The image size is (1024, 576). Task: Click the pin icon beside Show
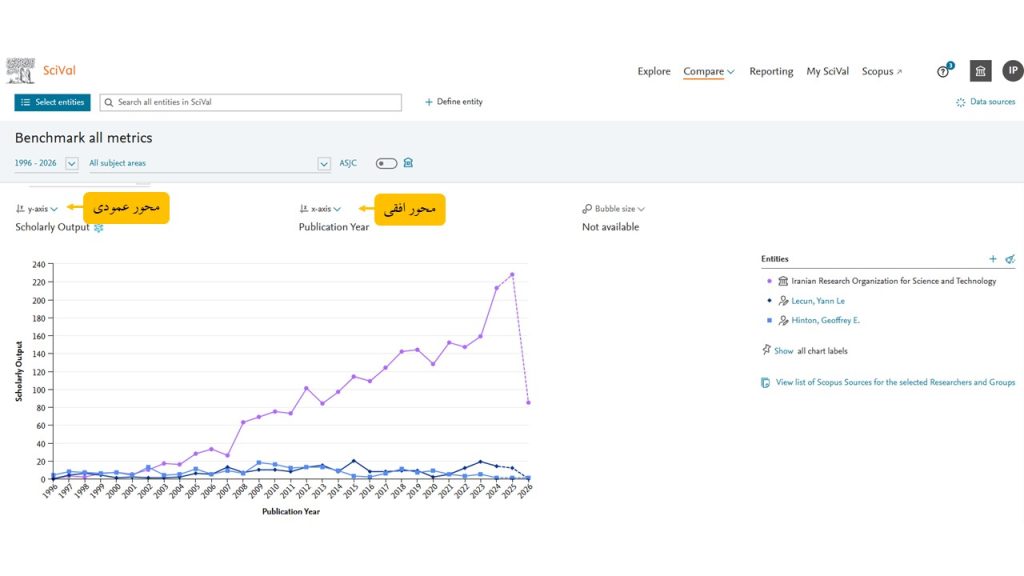[766, 350]
